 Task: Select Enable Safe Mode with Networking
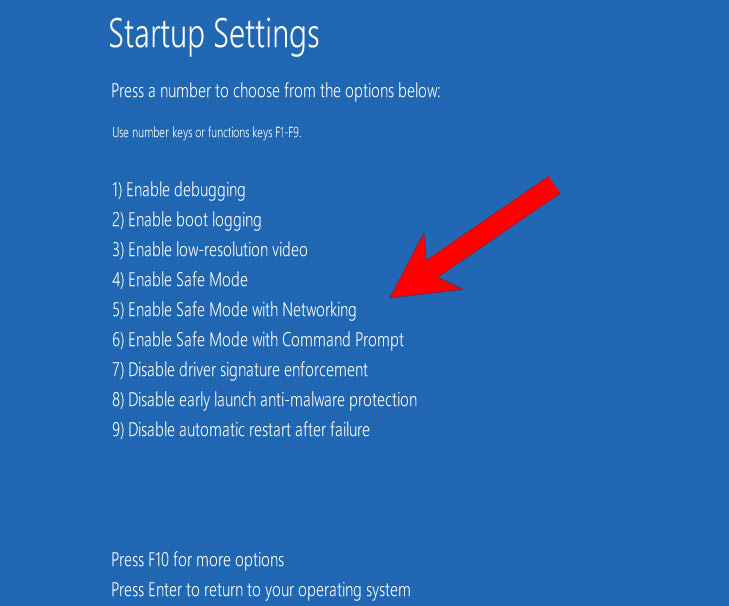[233, 310]
